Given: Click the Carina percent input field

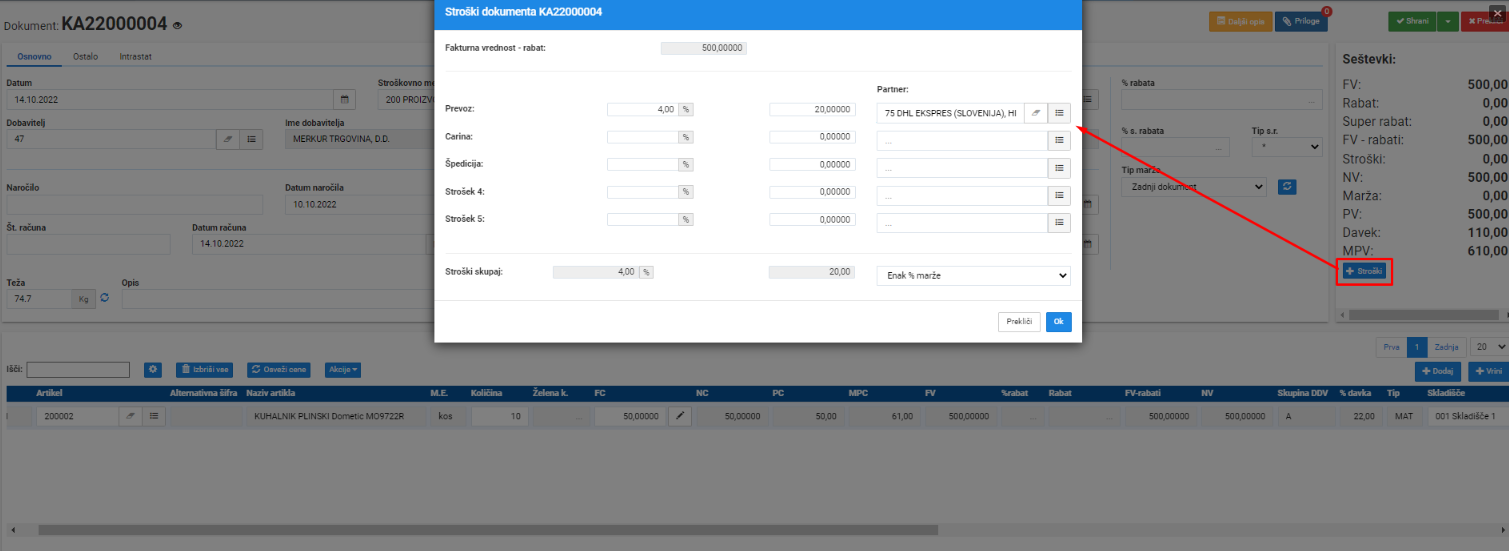Looking at the screenshot, I should pyautogui.click(x=643, y=137).
